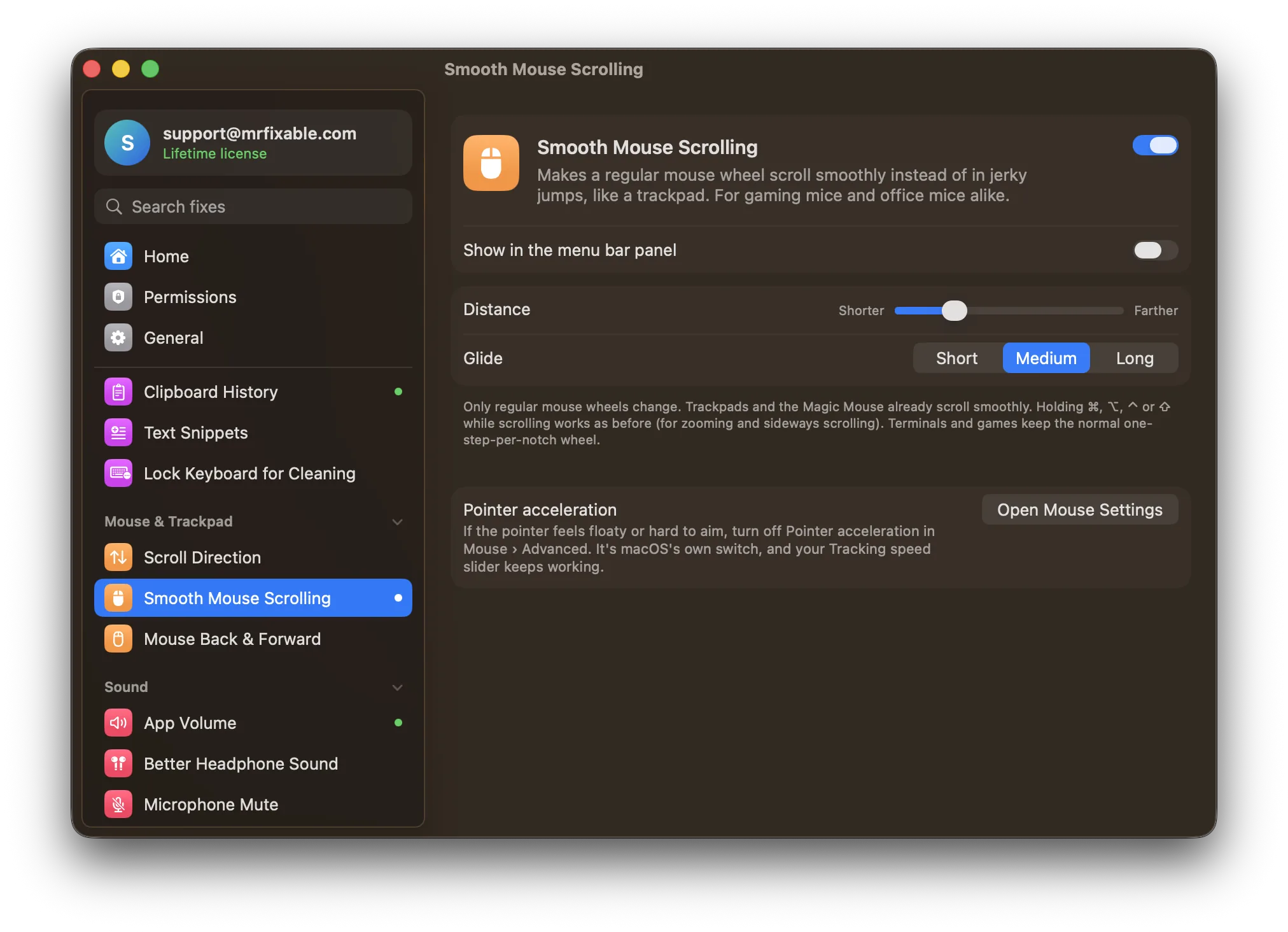Click the green status dot beside App Volume

[x=398, y=723]
